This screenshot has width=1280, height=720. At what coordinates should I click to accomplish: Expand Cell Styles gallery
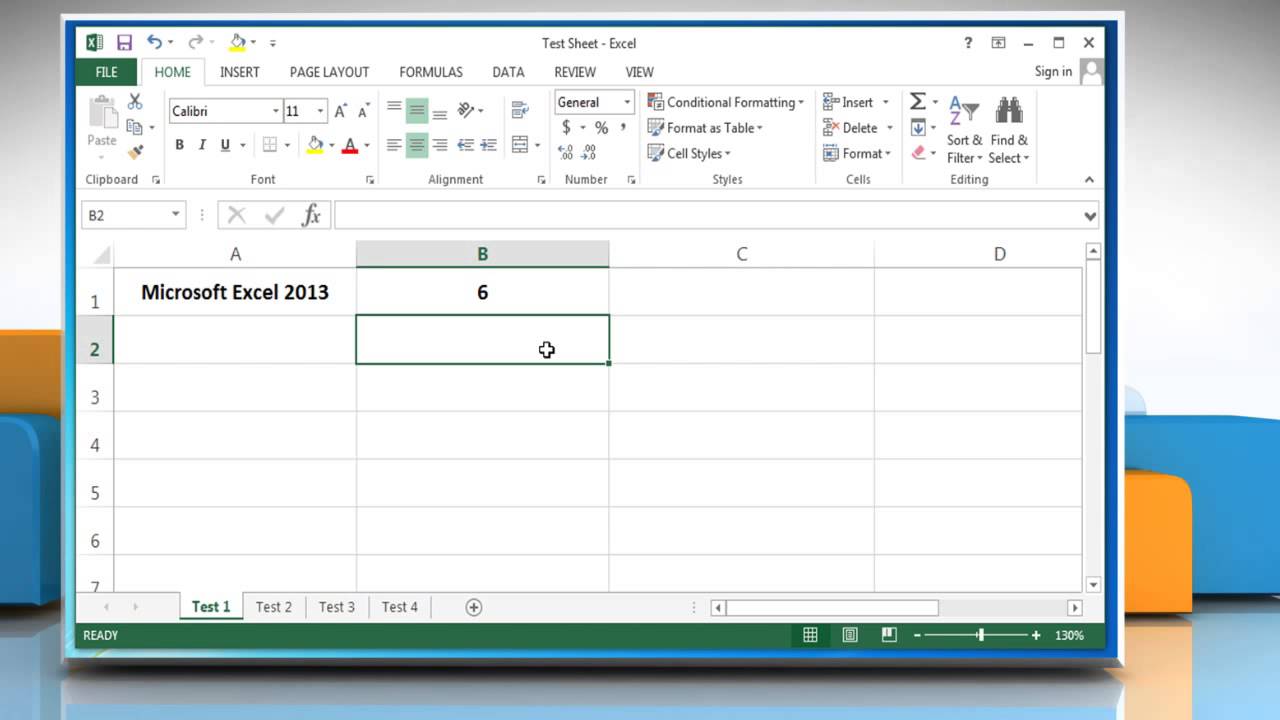pyautogui.click(x=689, y=153)
